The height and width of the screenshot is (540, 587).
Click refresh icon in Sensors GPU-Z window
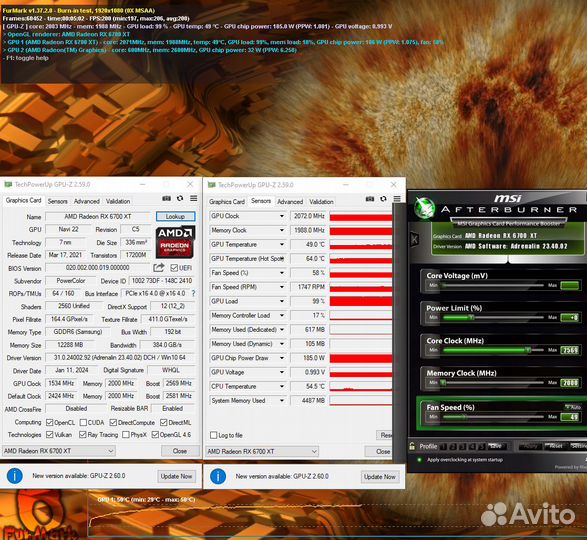(383, 199)
